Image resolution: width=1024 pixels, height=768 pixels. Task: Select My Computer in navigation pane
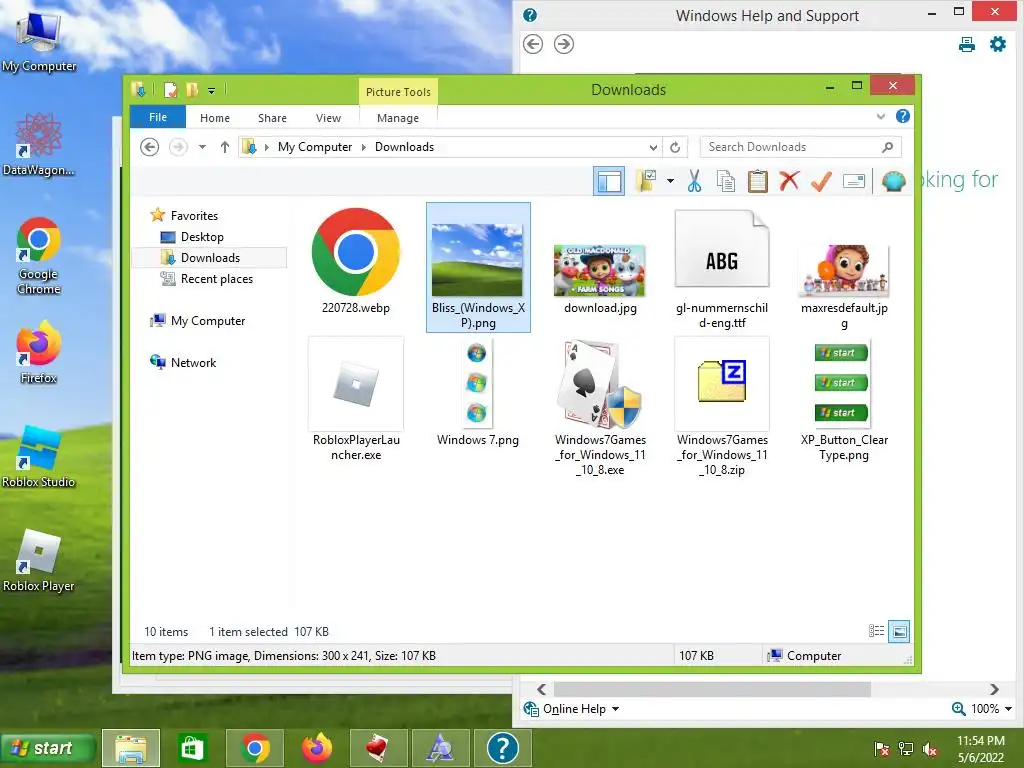click(208, 321)
